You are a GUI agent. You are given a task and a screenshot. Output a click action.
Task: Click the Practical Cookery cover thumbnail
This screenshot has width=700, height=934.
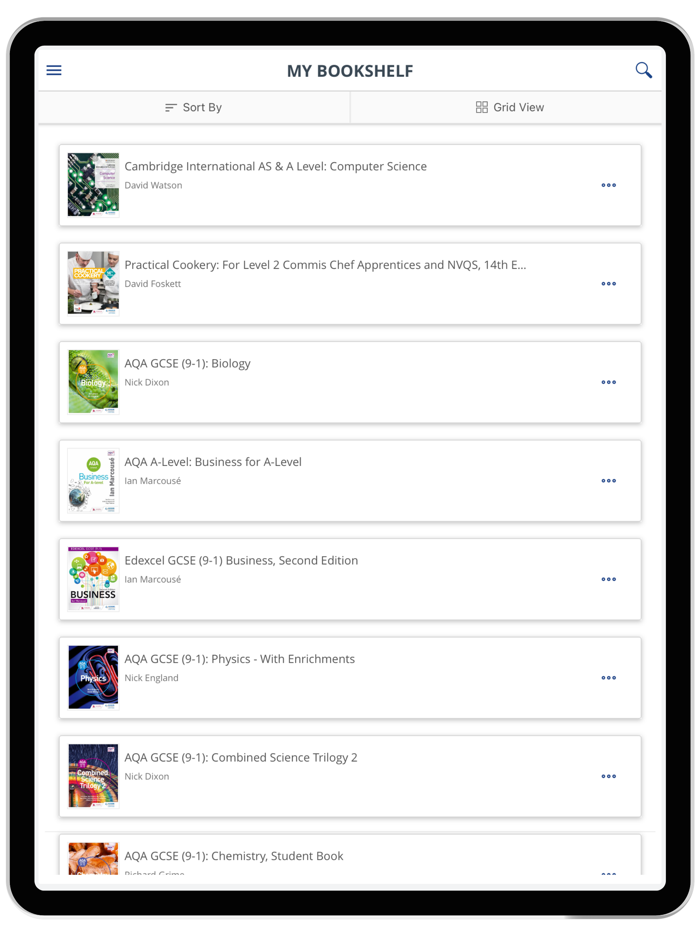pyautogui.click(x=92, y=284)
